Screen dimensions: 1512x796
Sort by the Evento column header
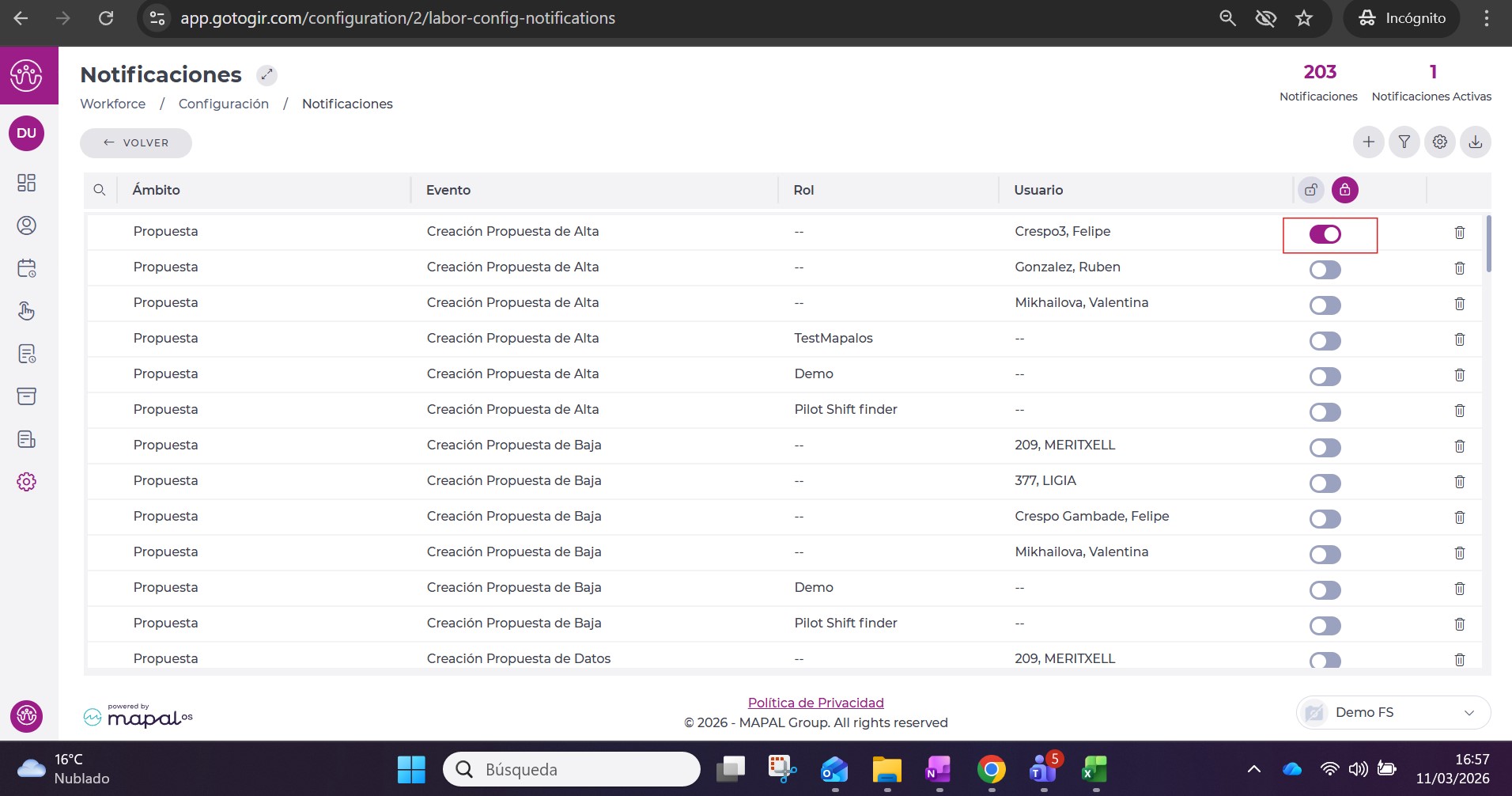(x=448, y=190)
